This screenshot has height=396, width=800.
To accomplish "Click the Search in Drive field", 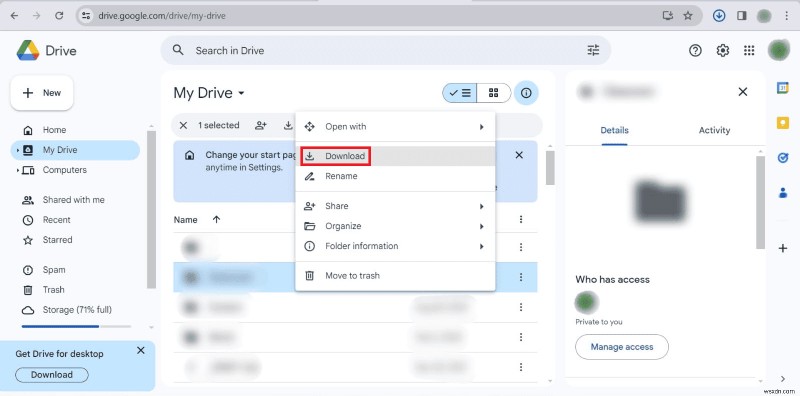I will [x=385, y=51].
